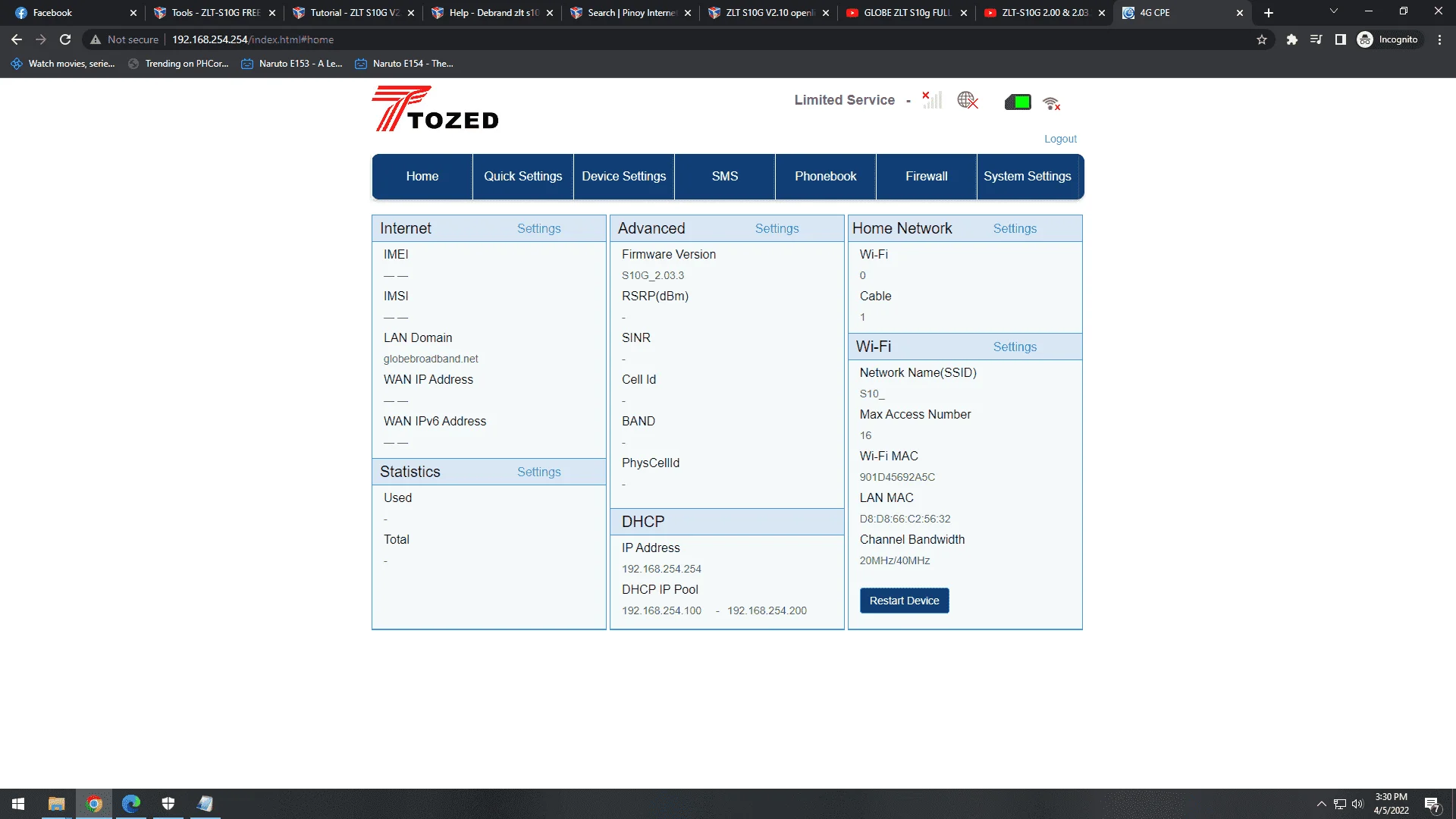The image size is (1456, 819).
Task: Click the Tozed logo
Action: pos(435,108)
